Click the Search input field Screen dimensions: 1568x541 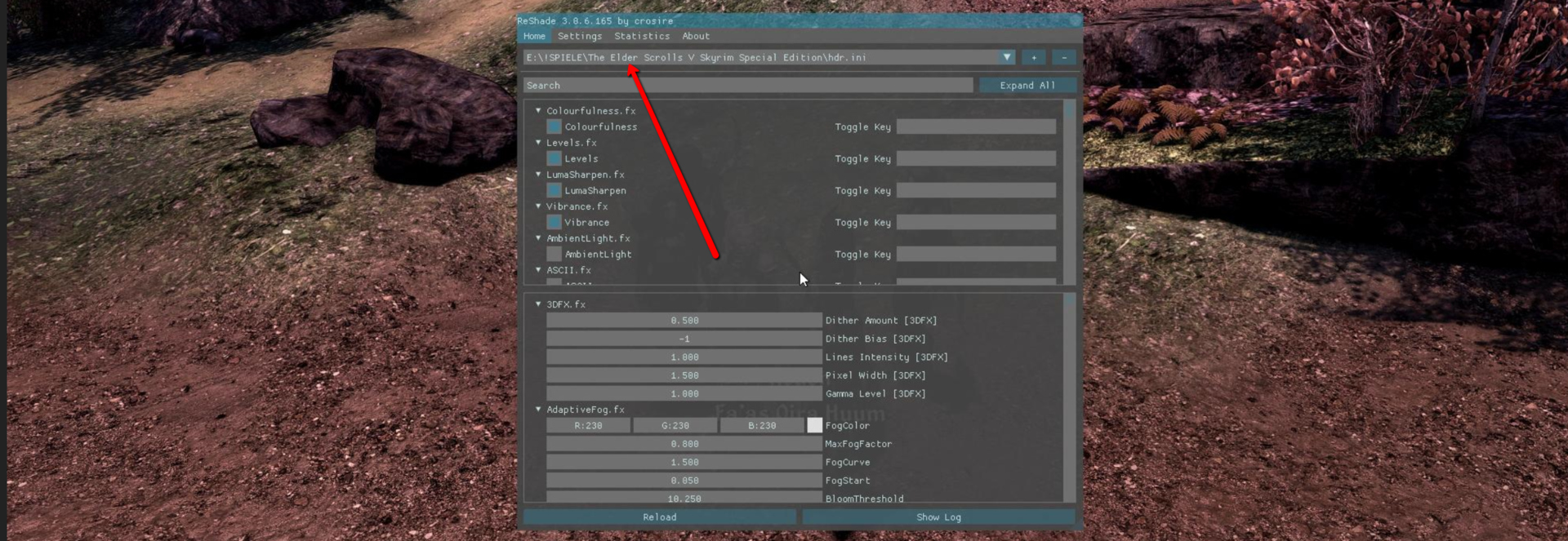747,85
